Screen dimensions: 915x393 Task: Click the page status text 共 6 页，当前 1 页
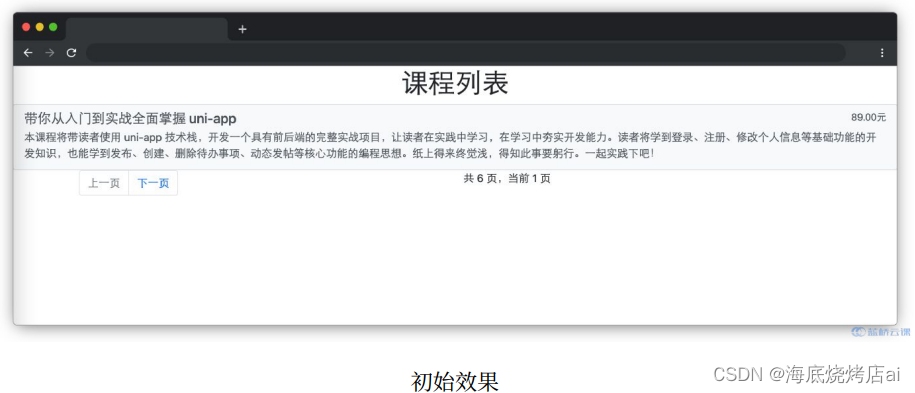(x=507, y=179)
